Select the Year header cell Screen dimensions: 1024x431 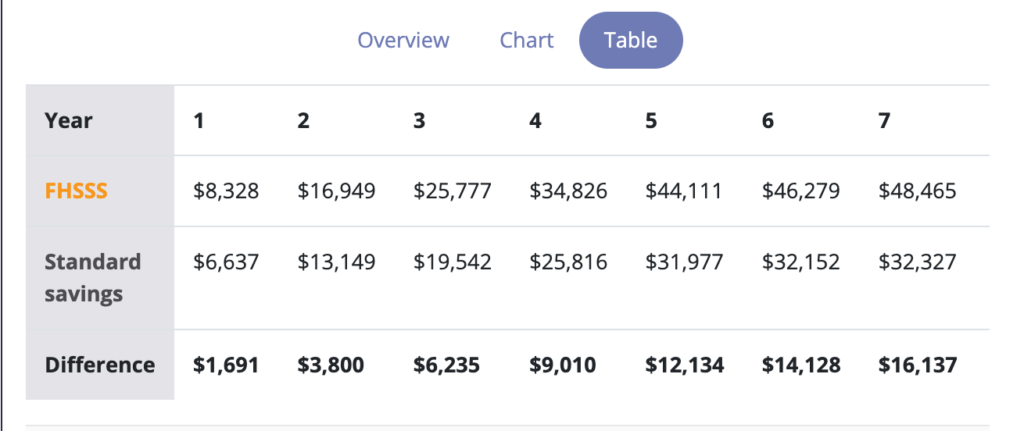(x=69, y=121)
